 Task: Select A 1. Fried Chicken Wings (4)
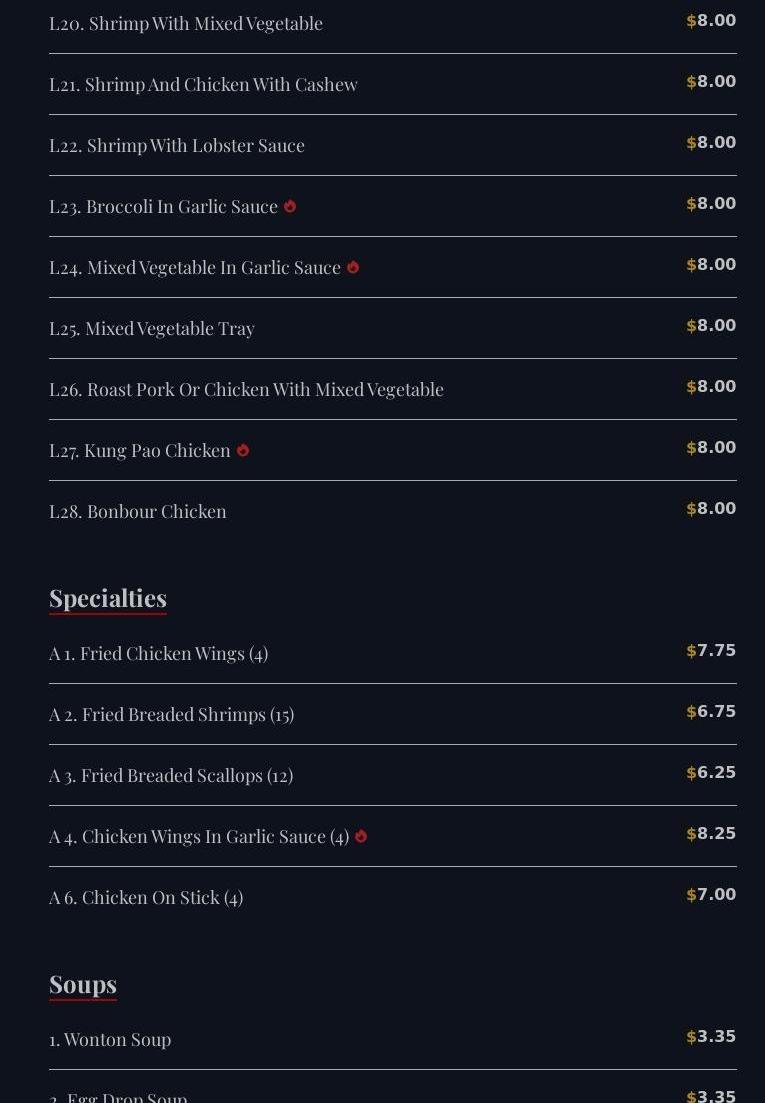(x=158, y=653)
